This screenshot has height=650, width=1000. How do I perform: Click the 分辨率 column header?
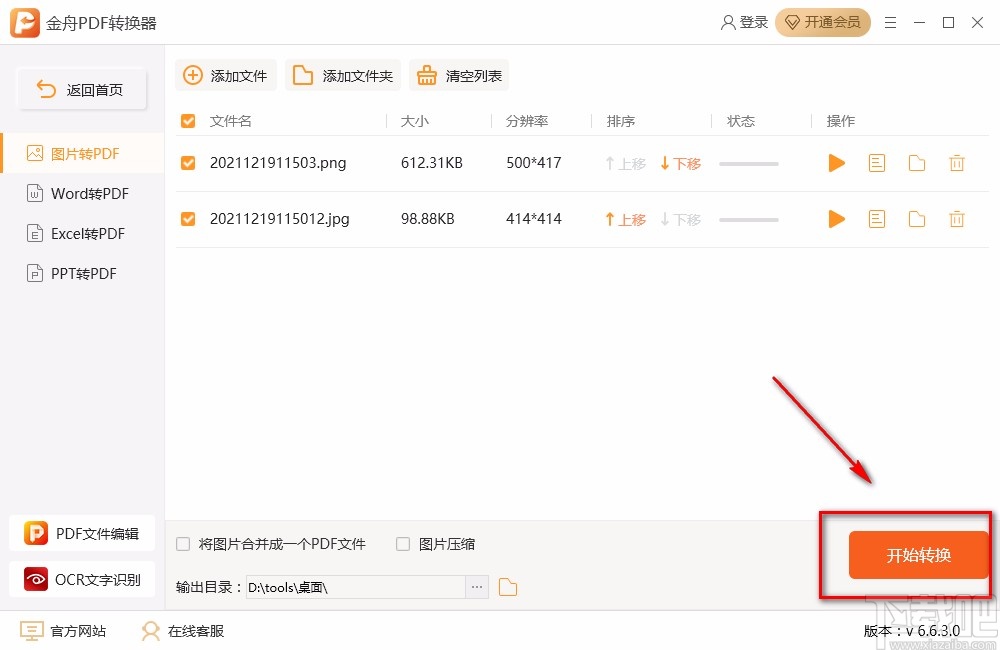527,121
